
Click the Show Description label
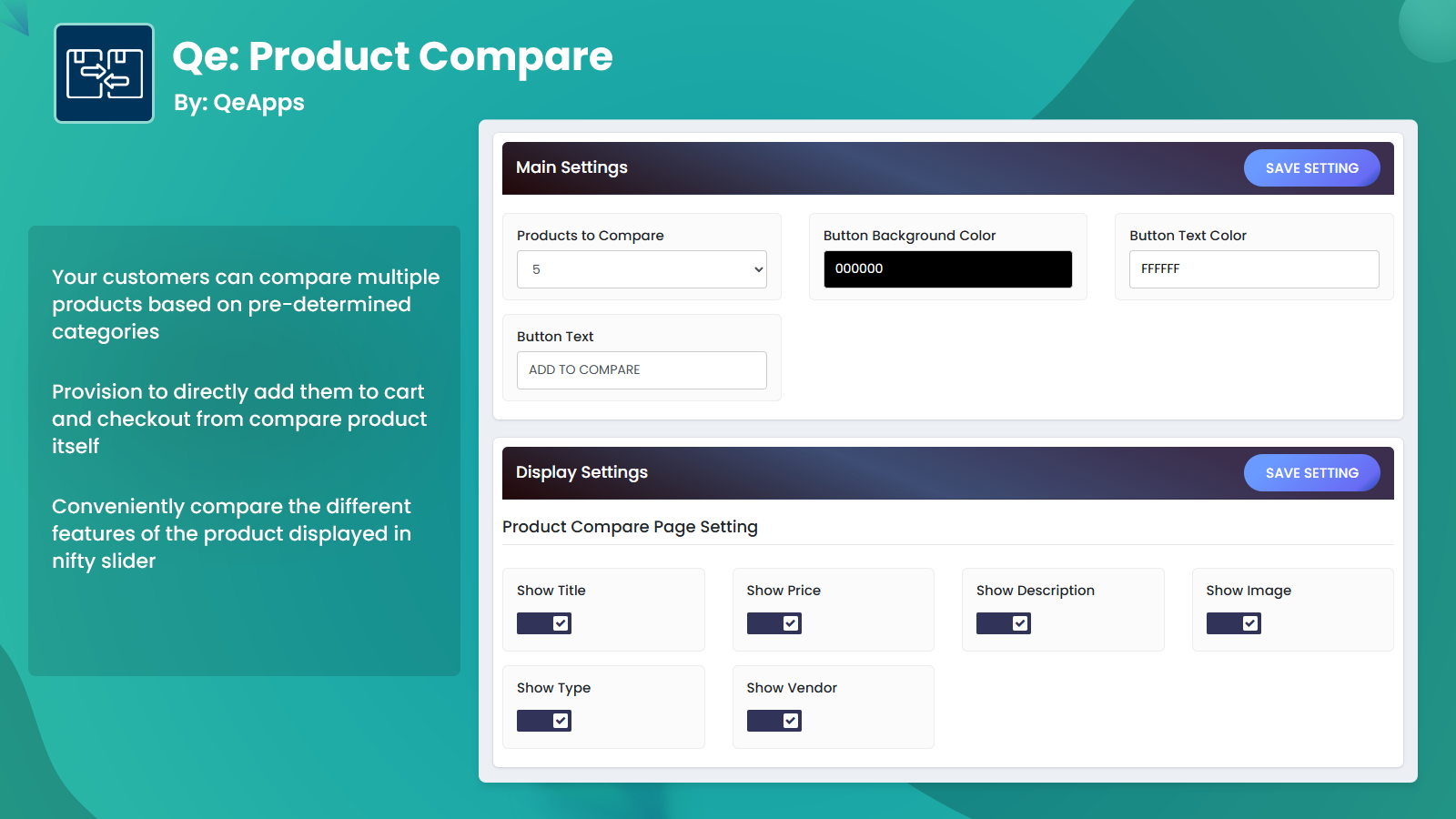(x=1036, y=591)
